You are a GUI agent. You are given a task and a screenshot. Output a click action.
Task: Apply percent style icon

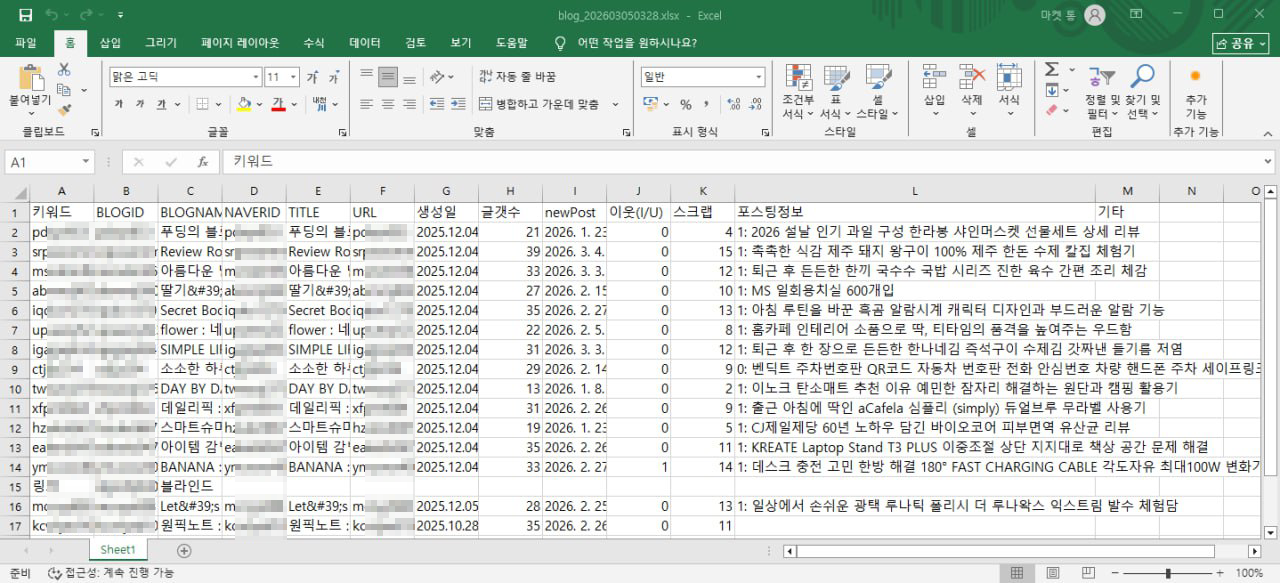pos(686,104)
